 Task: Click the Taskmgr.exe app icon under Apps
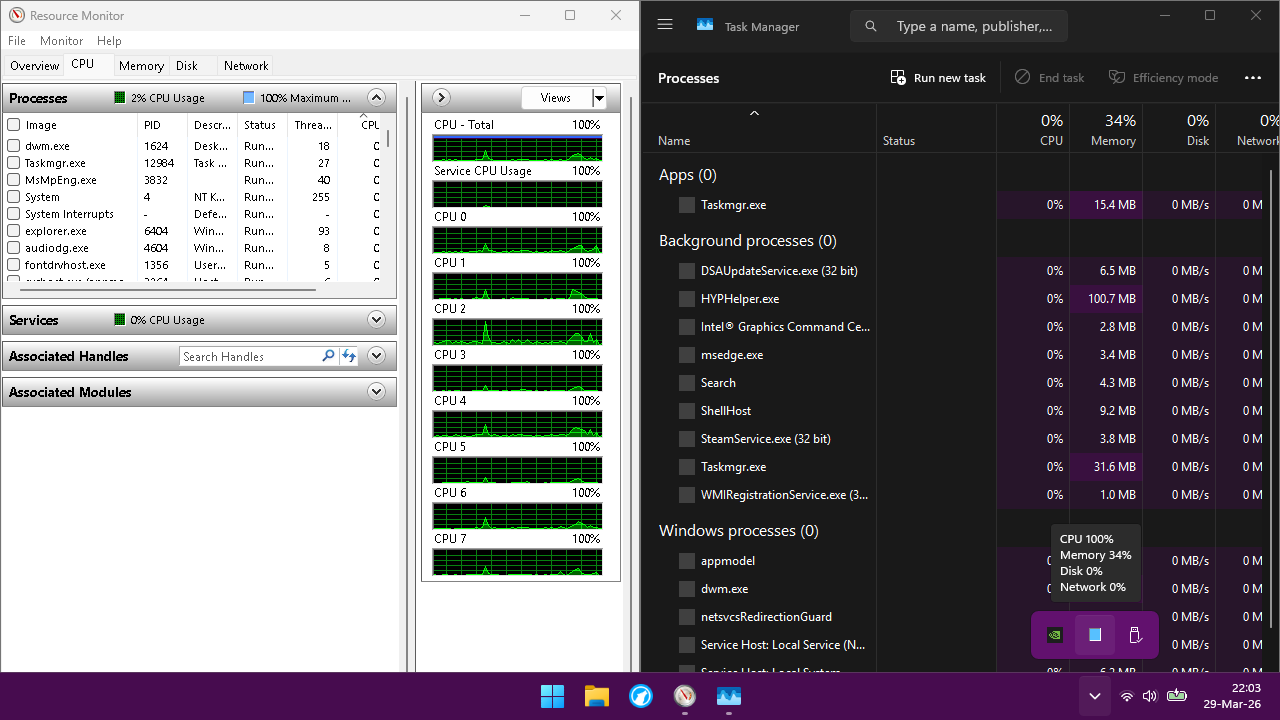tap(687, 205)
